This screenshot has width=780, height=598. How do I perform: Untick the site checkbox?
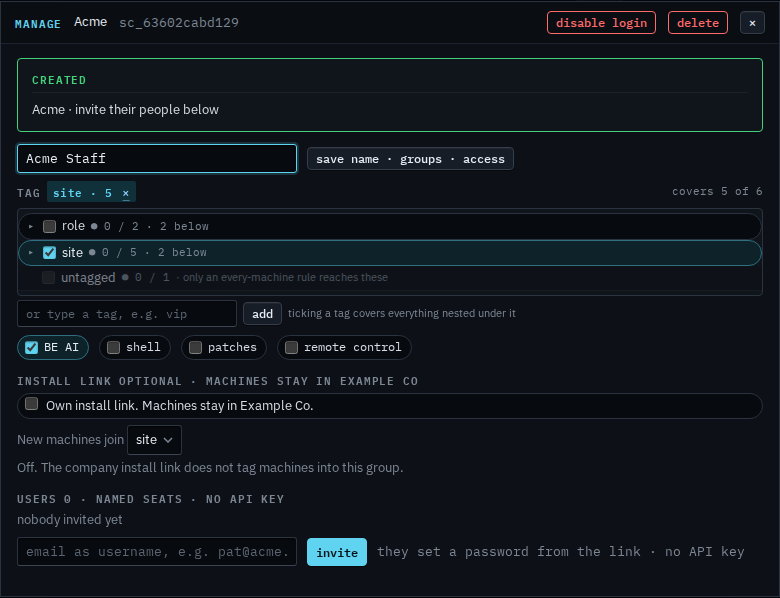(49, 253)
